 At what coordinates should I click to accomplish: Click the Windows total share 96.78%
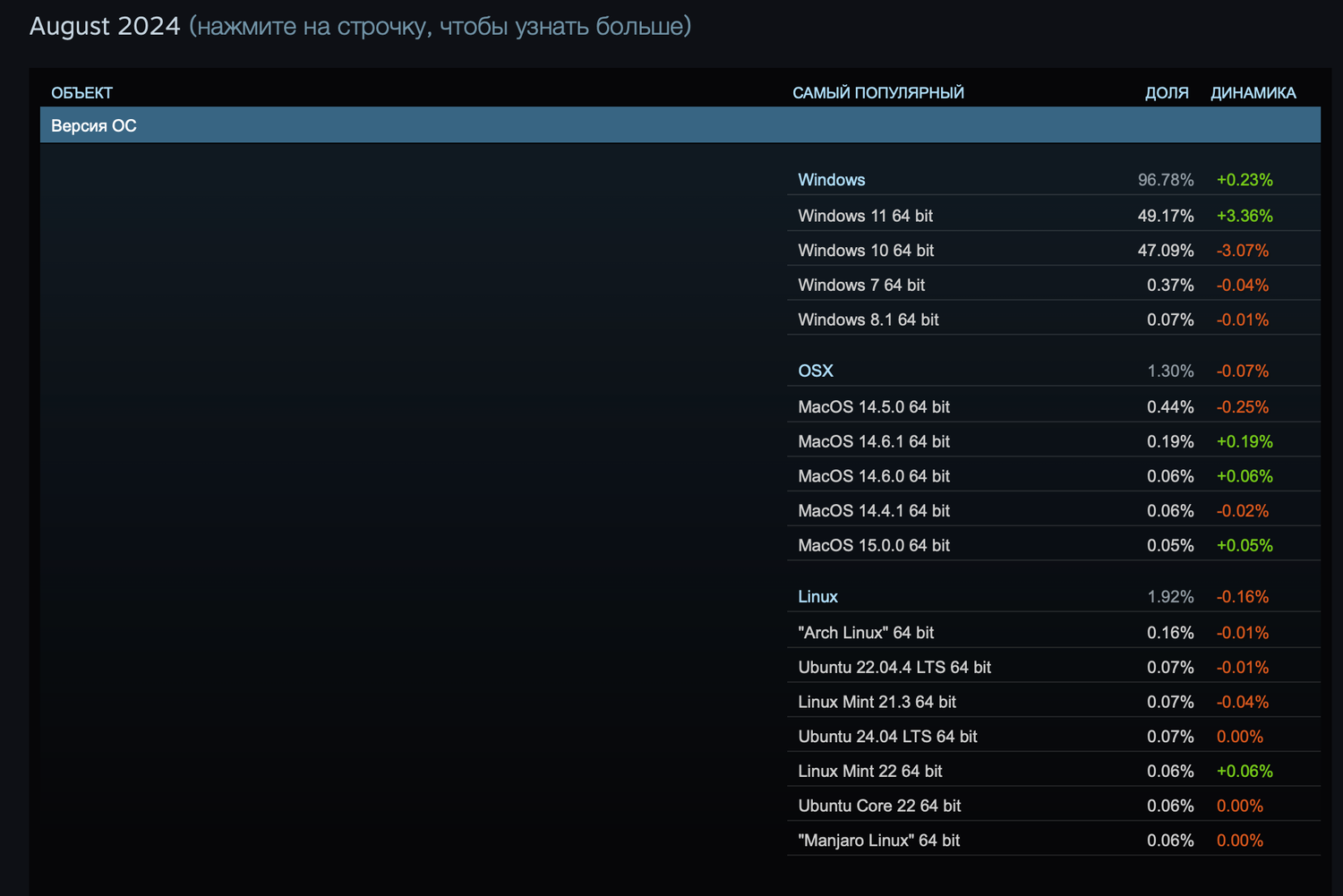(x=1166, y=180)
